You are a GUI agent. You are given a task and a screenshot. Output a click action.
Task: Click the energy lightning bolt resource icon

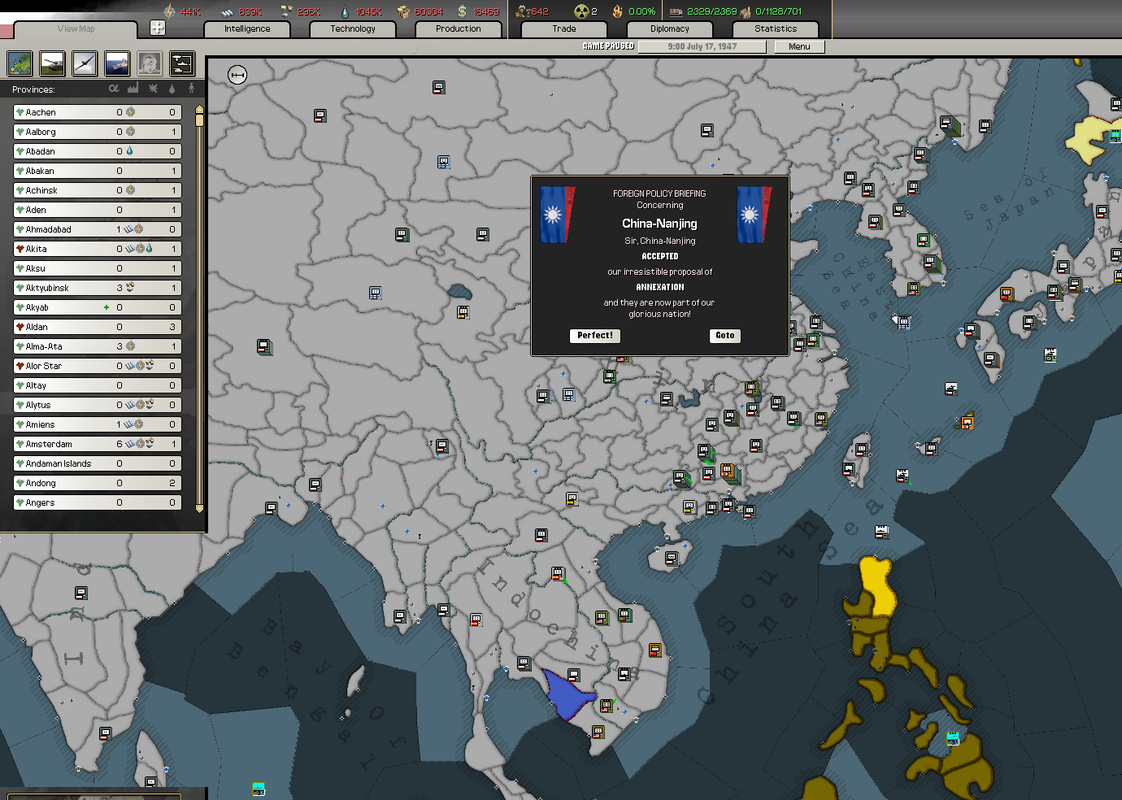(170, 11)
